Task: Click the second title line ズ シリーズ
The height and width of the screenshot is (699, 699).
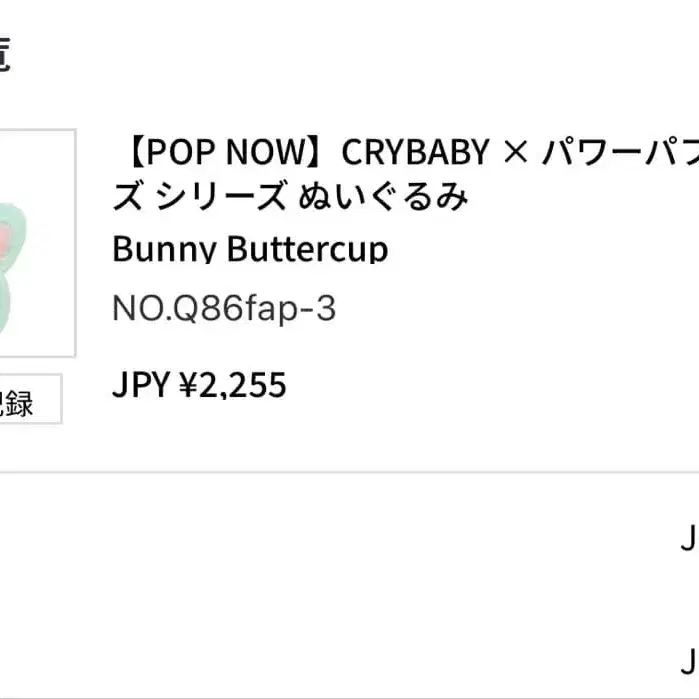Action: tap(200, 197)
